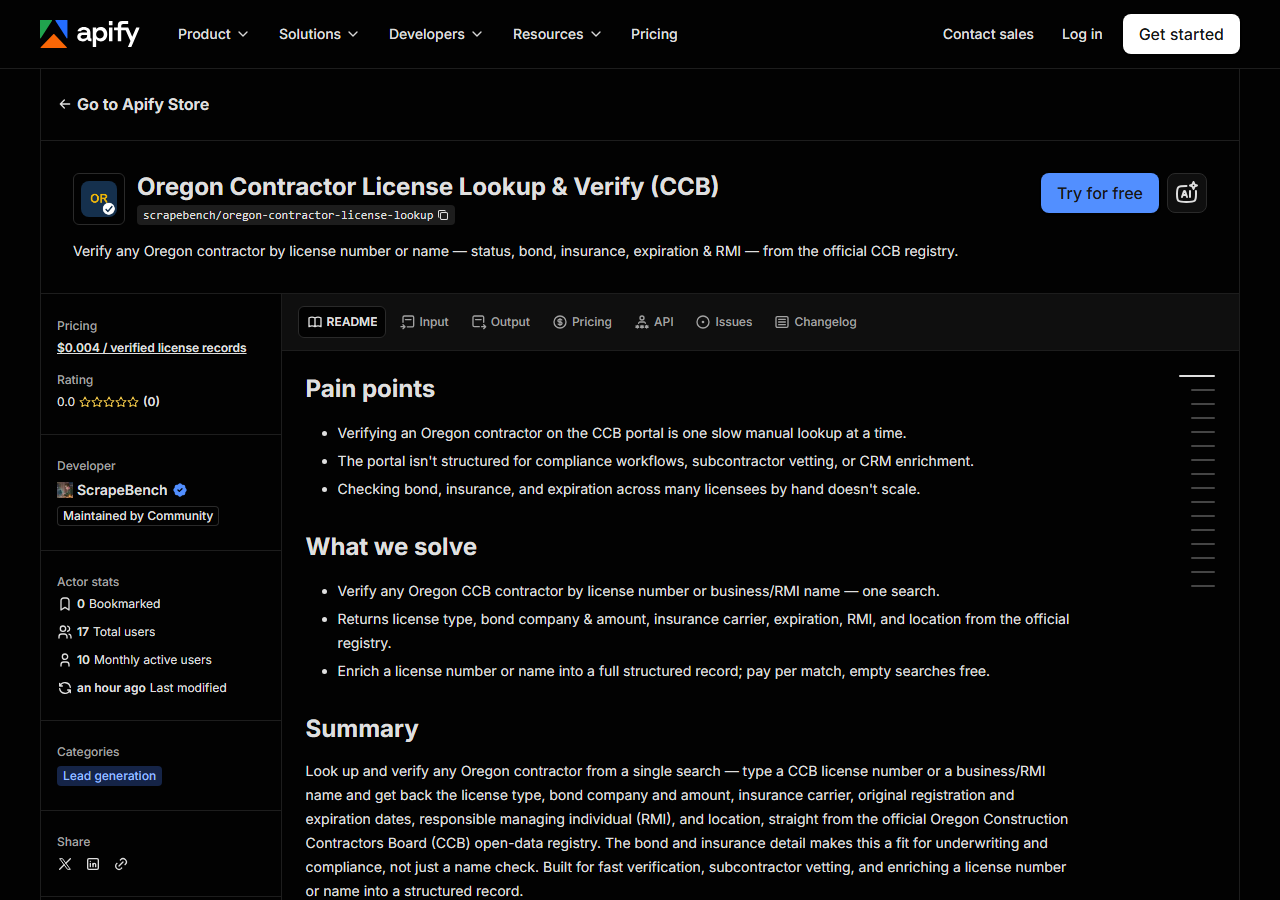Click the actor title Oregon Contractor License Lookup
Image resolution: width=1280 pixels, height=900 pixels.
click(428, 187)
